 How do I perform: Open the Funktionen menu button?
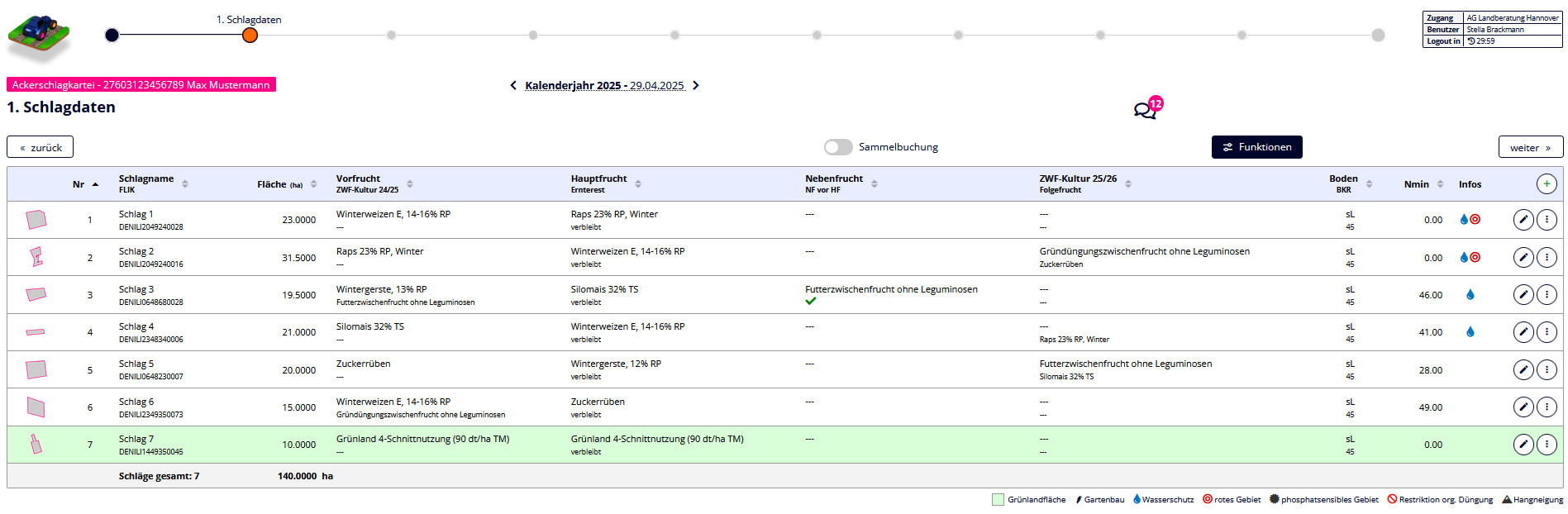[x=1257, y=147]
